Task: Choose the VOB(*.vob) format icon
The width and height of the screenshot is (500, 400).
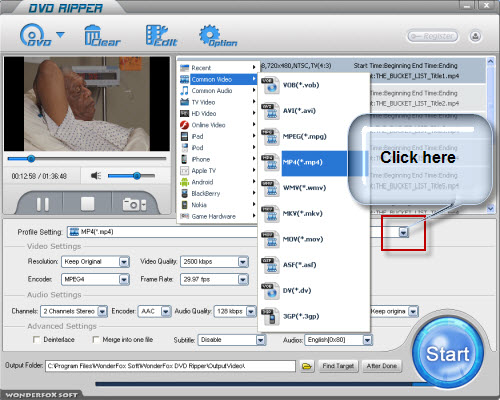Action: [270, 85]
